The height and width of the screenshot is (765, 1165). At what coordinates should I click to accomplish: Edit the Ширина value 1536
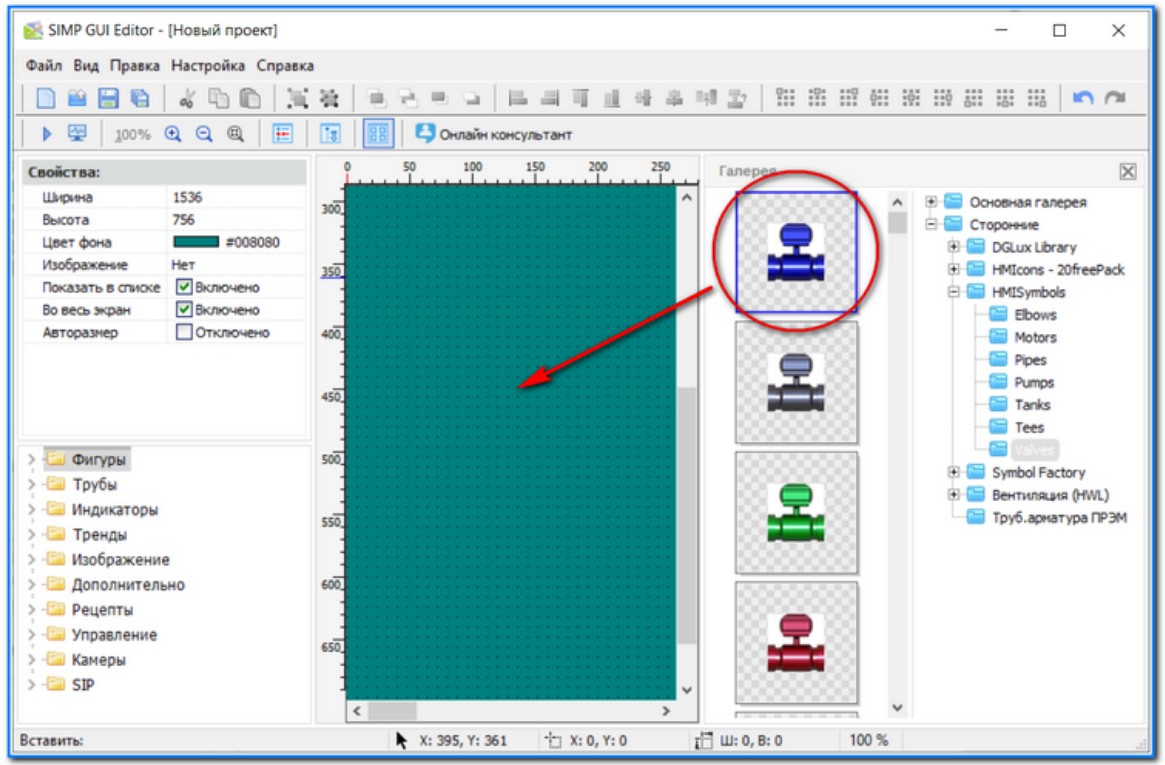click(x=236, y=198)
